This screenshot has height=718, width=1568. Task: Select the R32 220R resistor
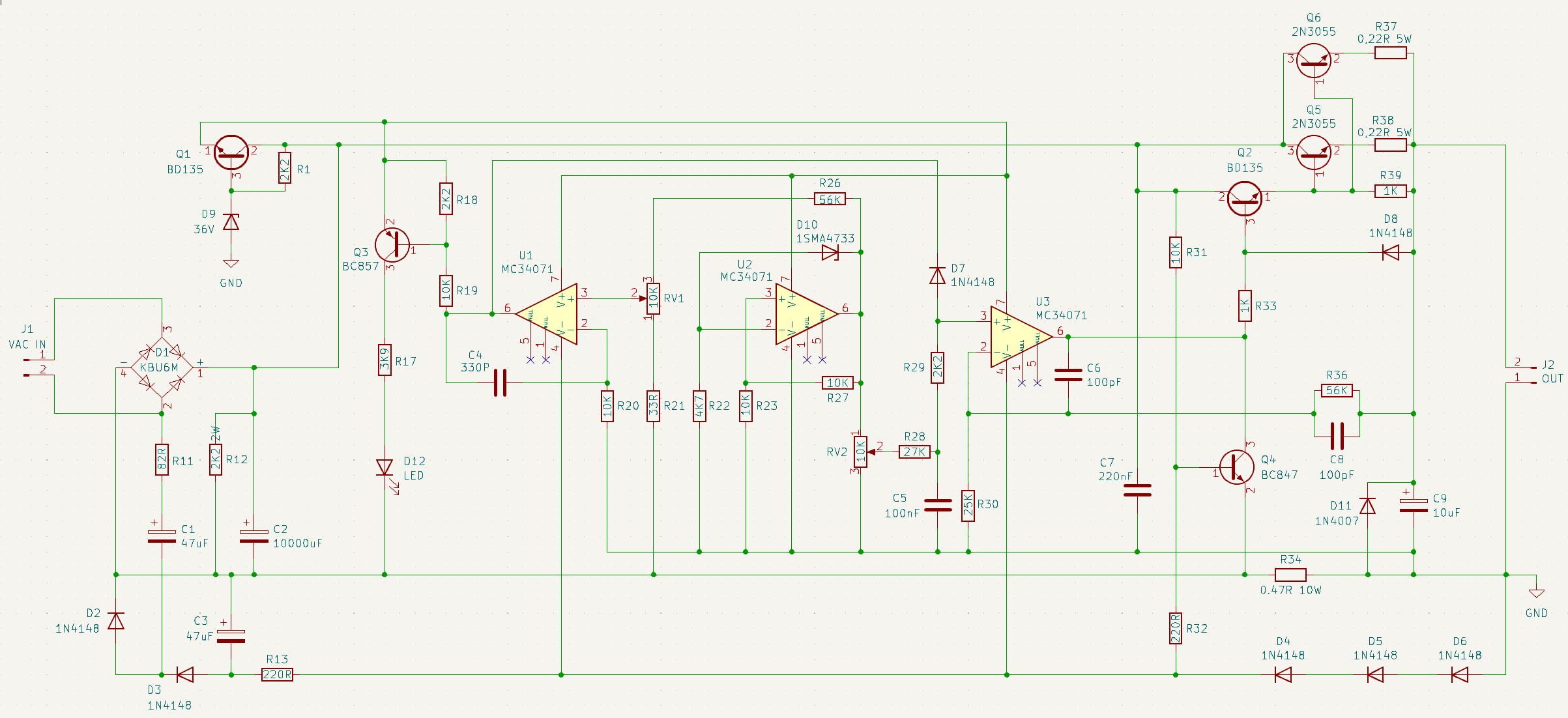(1176, 628)
